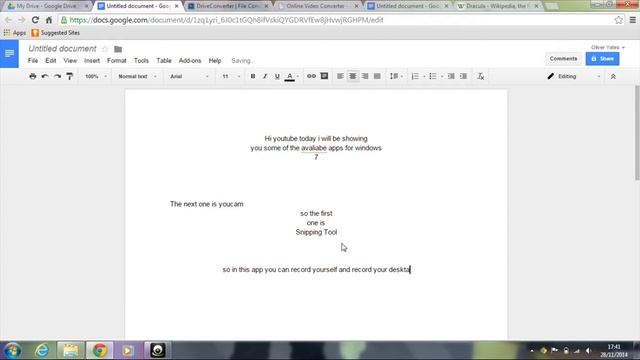Screen dimensions: 640x360
Task: Click the Comments button
Action: click(563, 59)
